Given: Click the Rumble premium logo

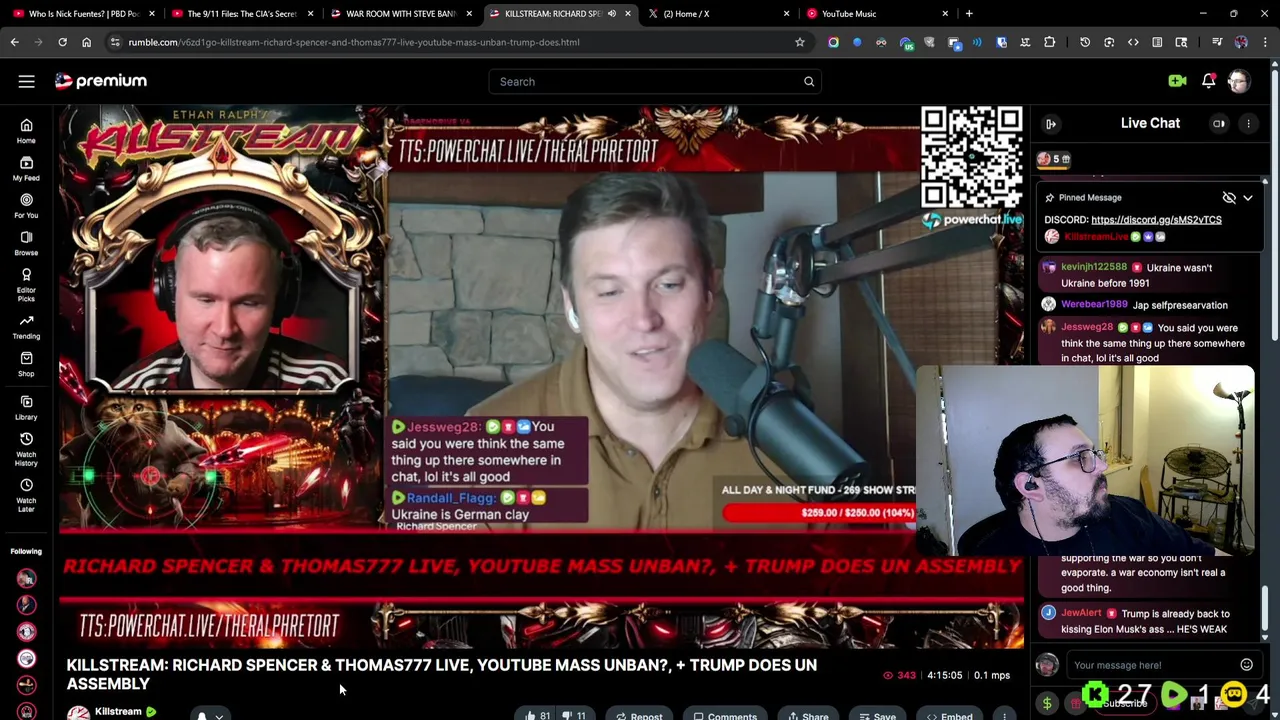Looking at the screenshot, I should point(100,81).
